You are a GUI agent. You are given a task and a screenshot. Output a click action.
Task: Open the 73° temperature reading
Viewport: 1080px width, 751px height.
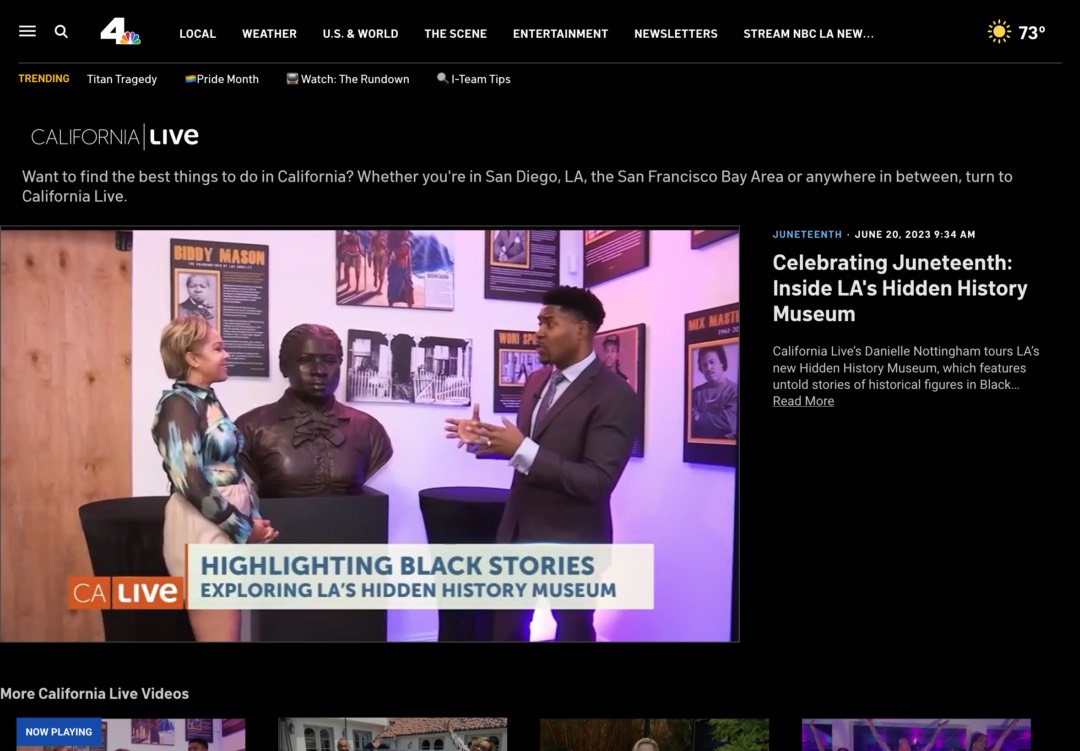[1032, 33]
